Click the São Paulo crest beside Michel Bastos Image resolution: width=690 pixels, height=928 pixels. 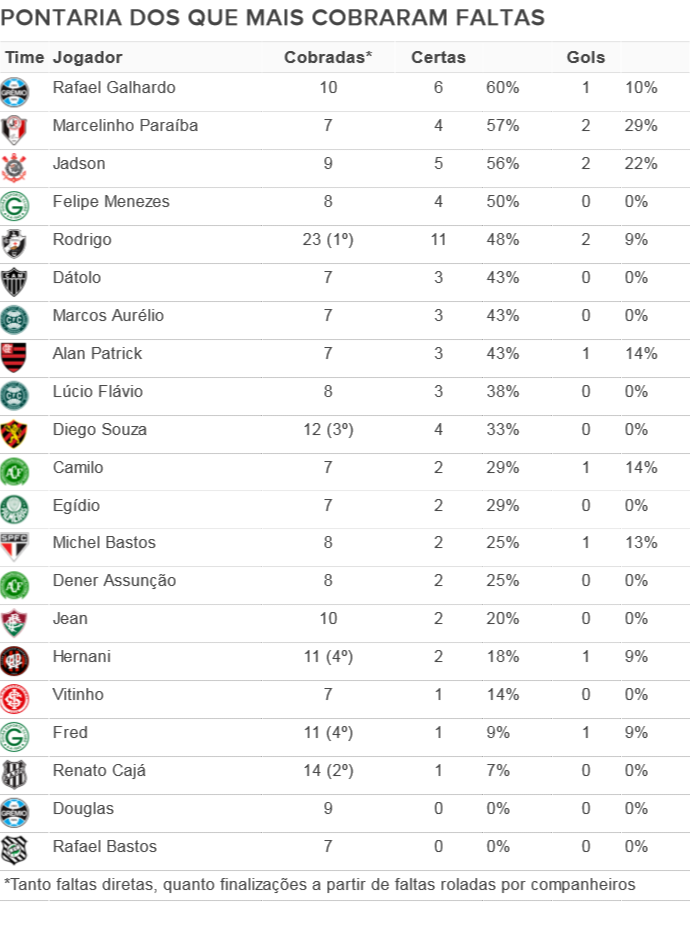pyautogui.click(x=15, y=545)
